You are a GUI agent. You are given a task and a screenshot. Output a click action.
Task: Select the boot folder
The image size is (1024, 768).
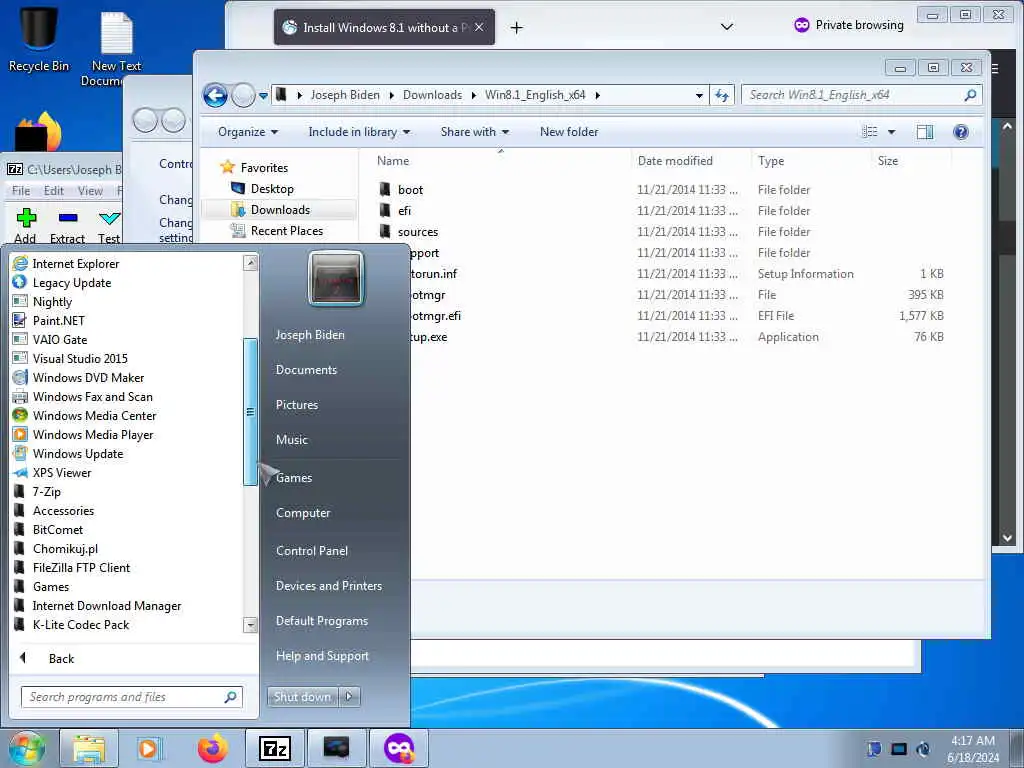point(410,190)
